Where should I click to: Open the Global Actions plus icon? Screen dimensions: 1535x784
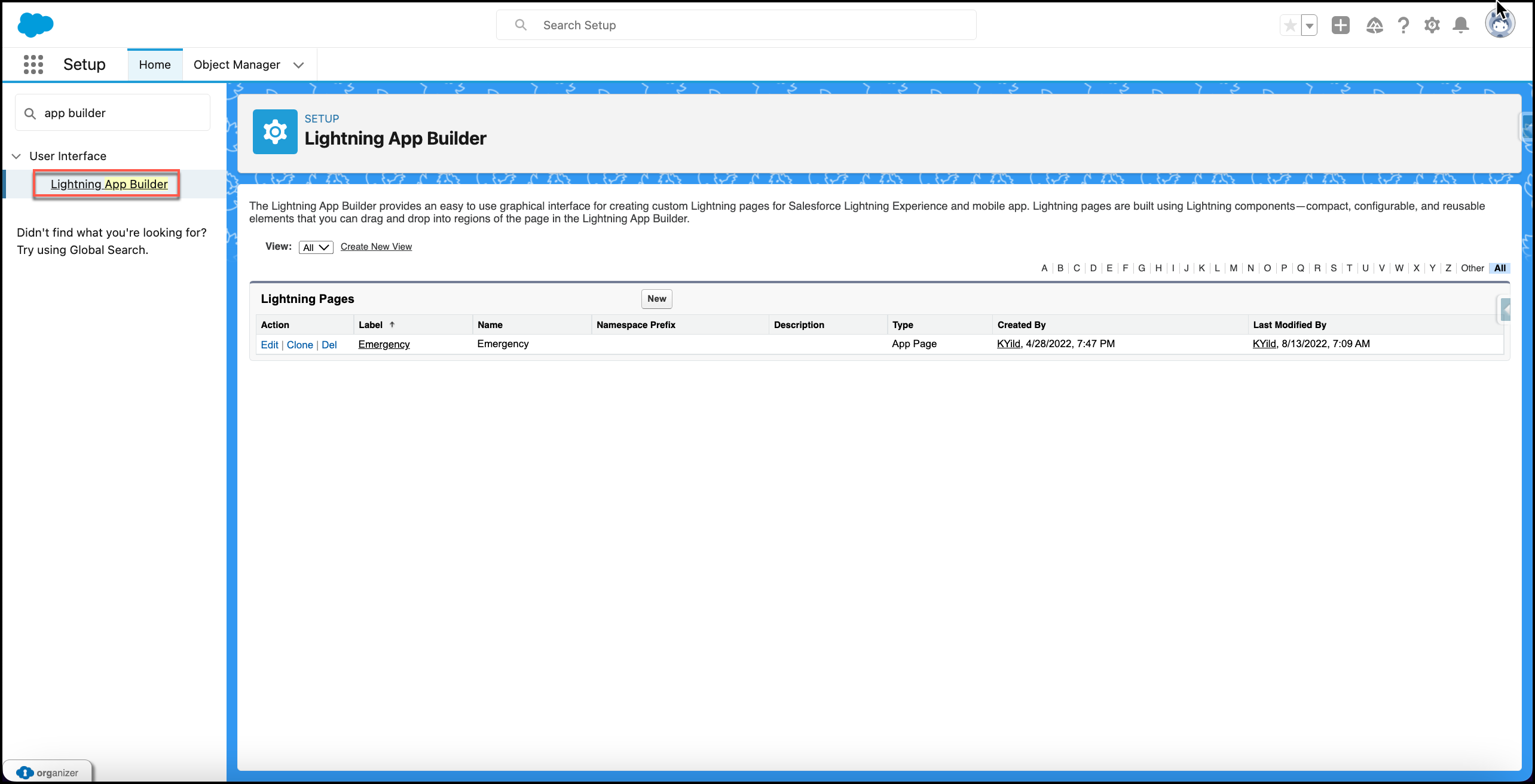pos(1341,25)
